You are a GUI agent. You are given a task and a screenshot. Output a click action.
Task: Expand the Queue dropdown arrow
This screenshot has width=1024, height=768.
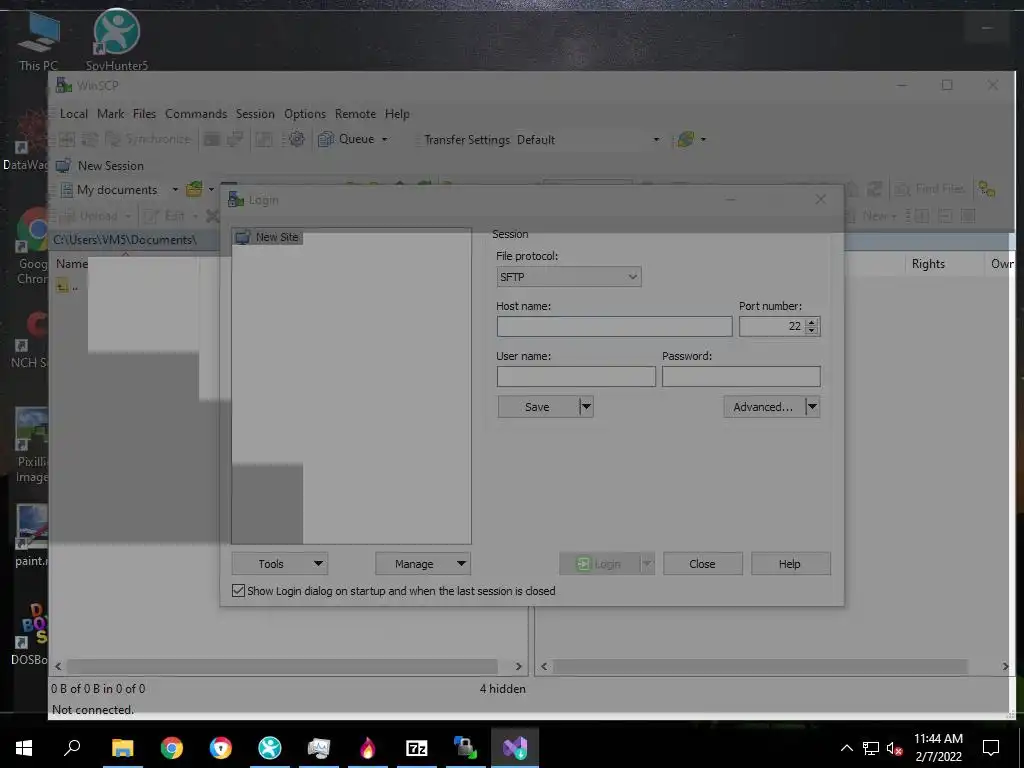tap(385, 139)
